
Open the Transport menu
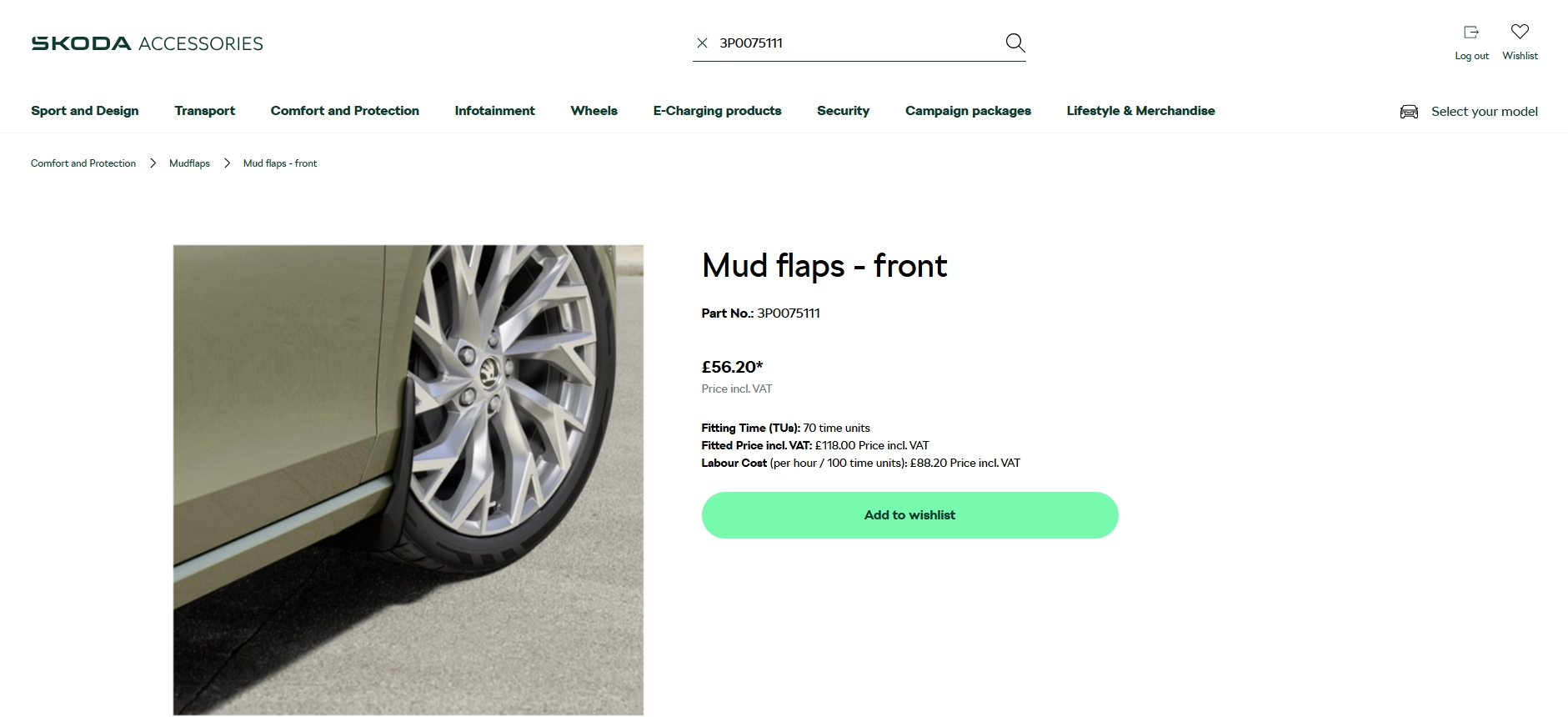(x=205, y=111)
